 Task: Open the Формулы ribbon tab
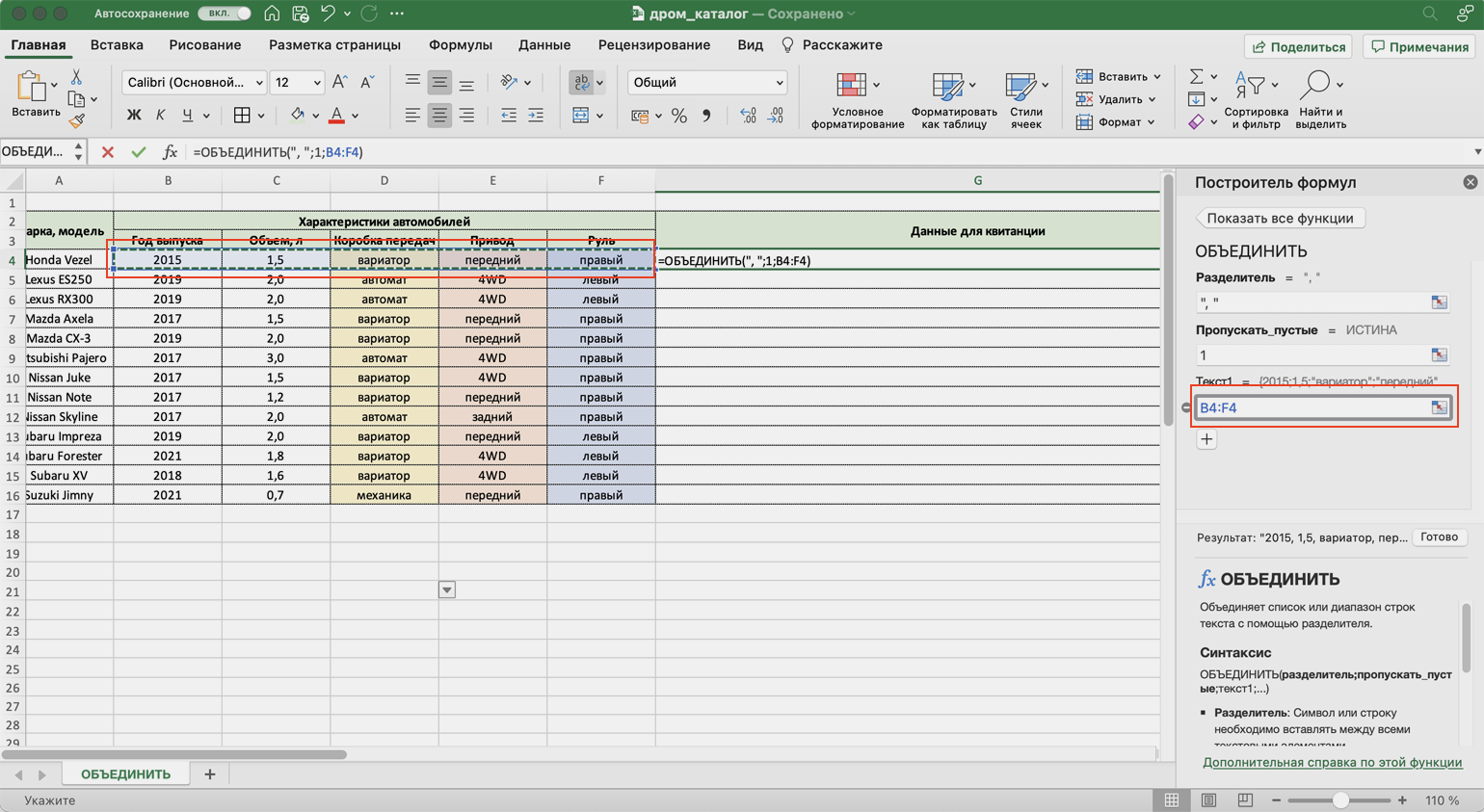click(460, 45)
